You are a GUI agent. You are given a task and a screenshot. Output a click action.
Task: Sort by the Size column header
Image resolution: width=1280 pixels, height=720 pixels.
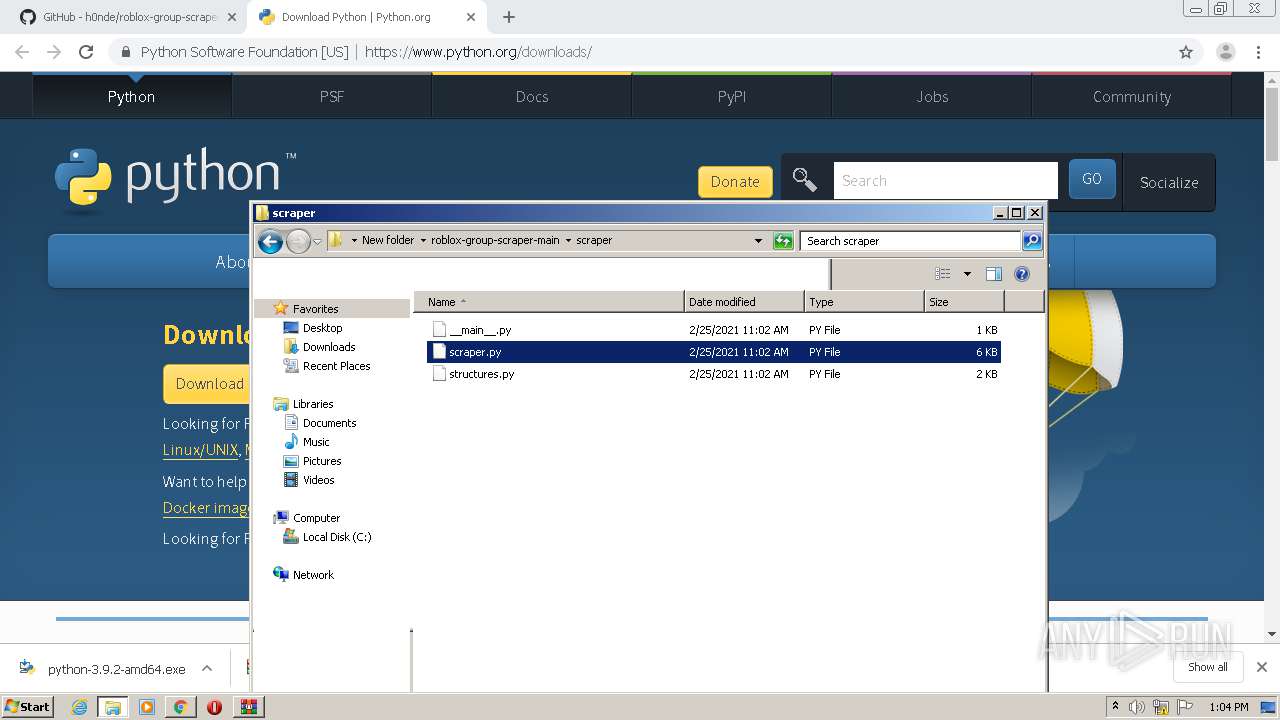(x=964, y=302)
